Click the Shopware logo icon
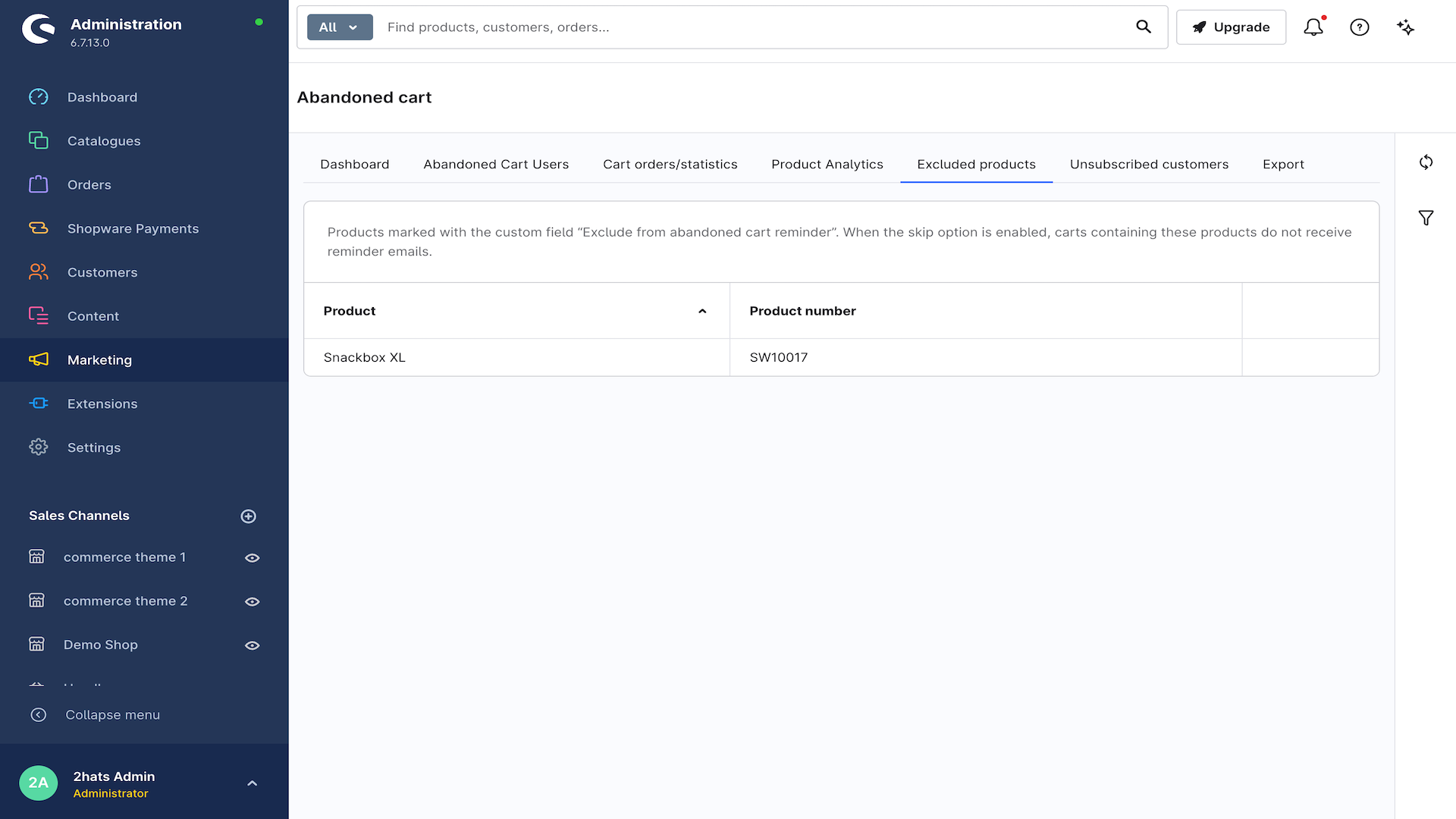Screen dimensions: 1456x819 [38, 29]
